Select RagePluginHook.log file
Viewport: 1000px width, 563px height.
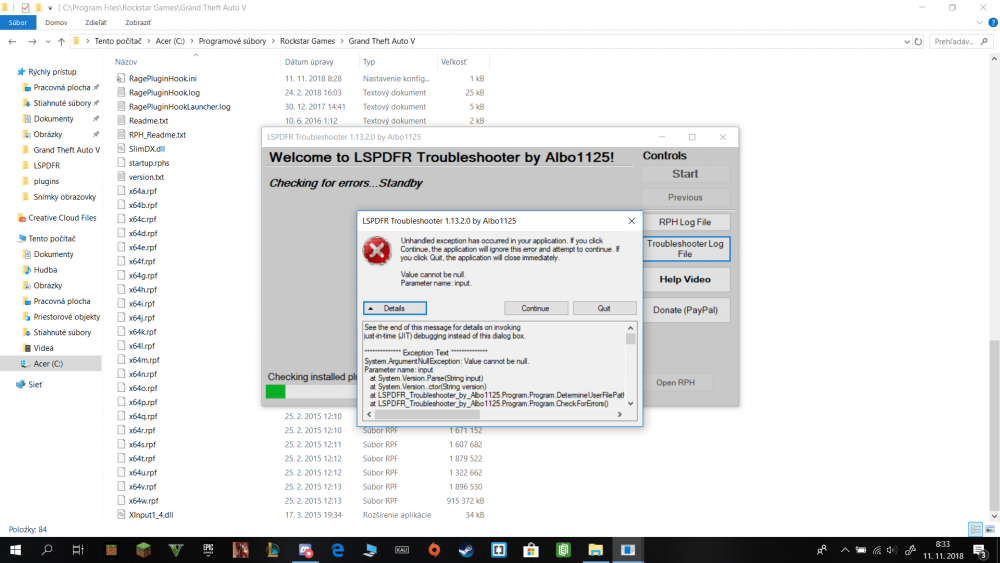point(164,92)
